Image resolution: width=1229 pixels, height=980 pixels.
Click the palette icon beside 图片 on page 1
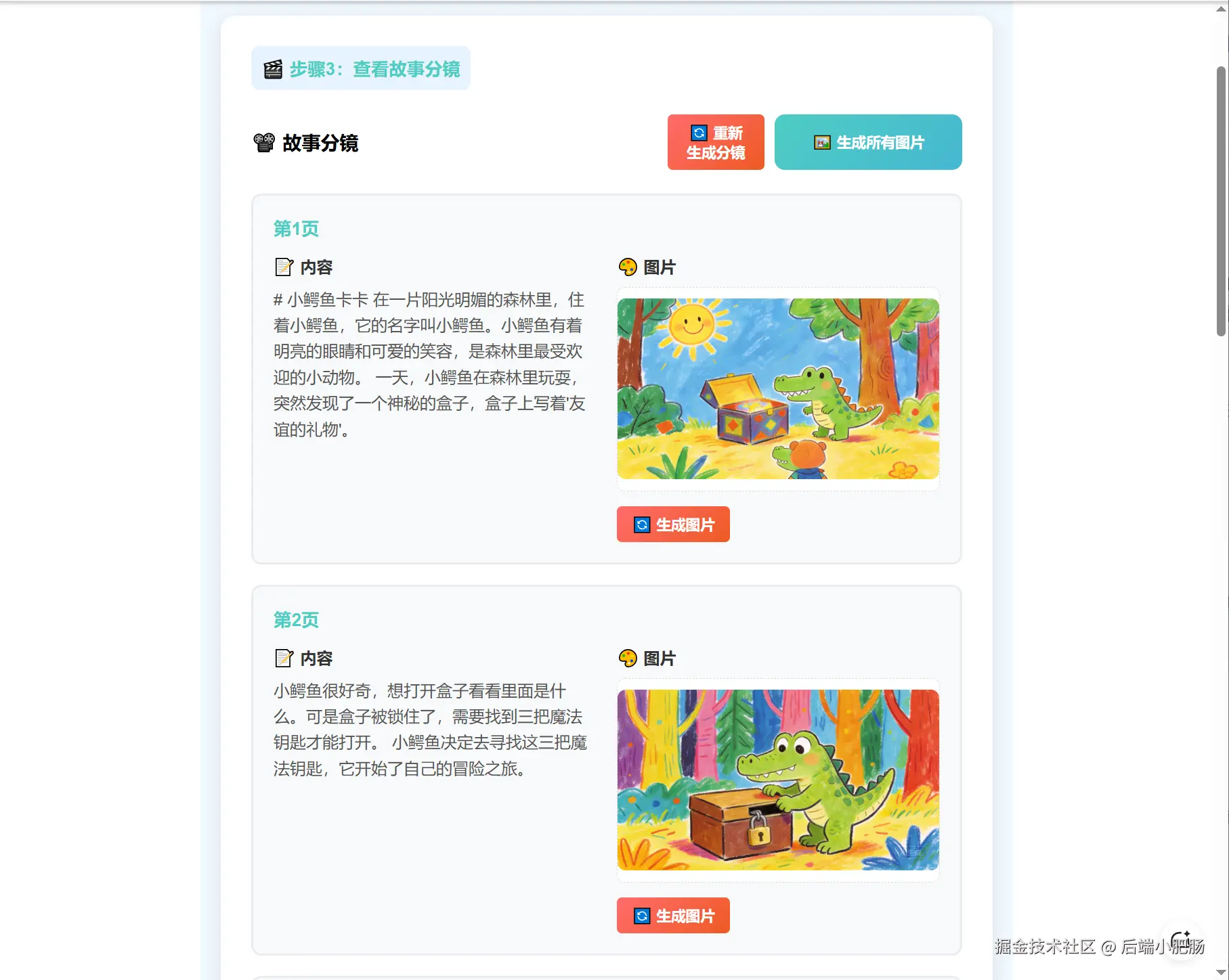pyautogui.click(x=628, y=267)
